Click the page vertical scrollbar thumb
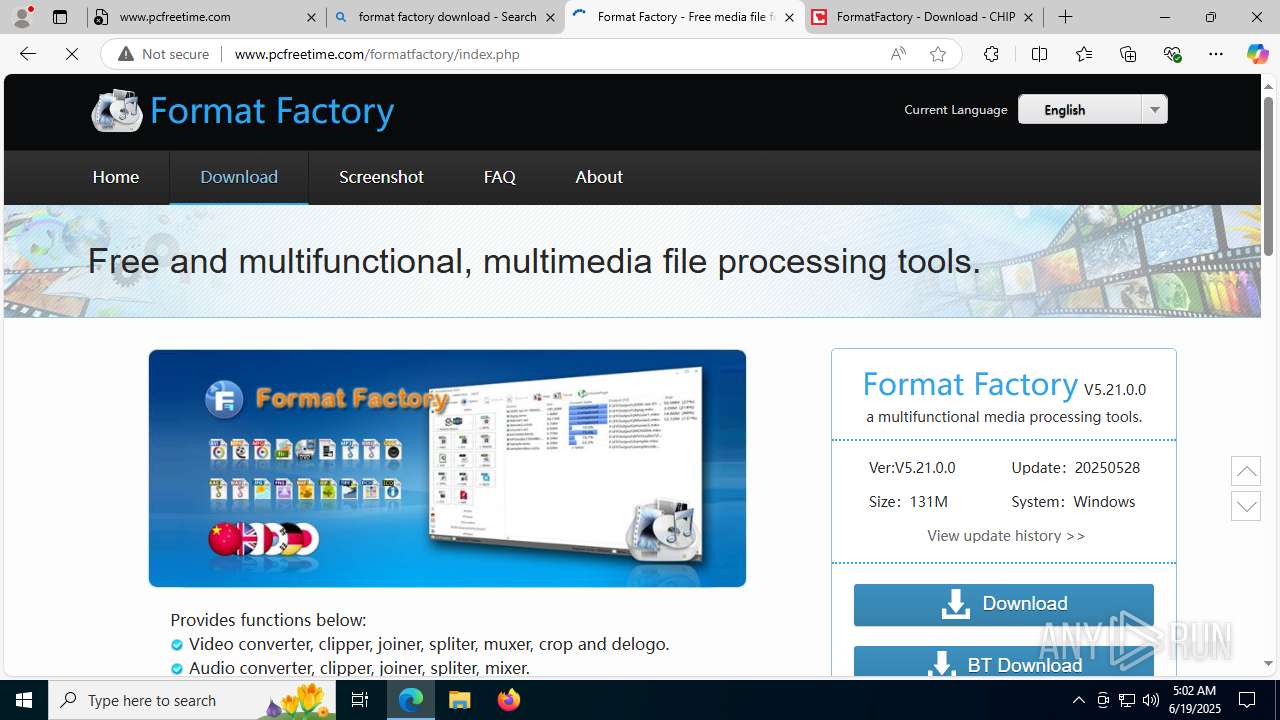 pos(1268,174)
